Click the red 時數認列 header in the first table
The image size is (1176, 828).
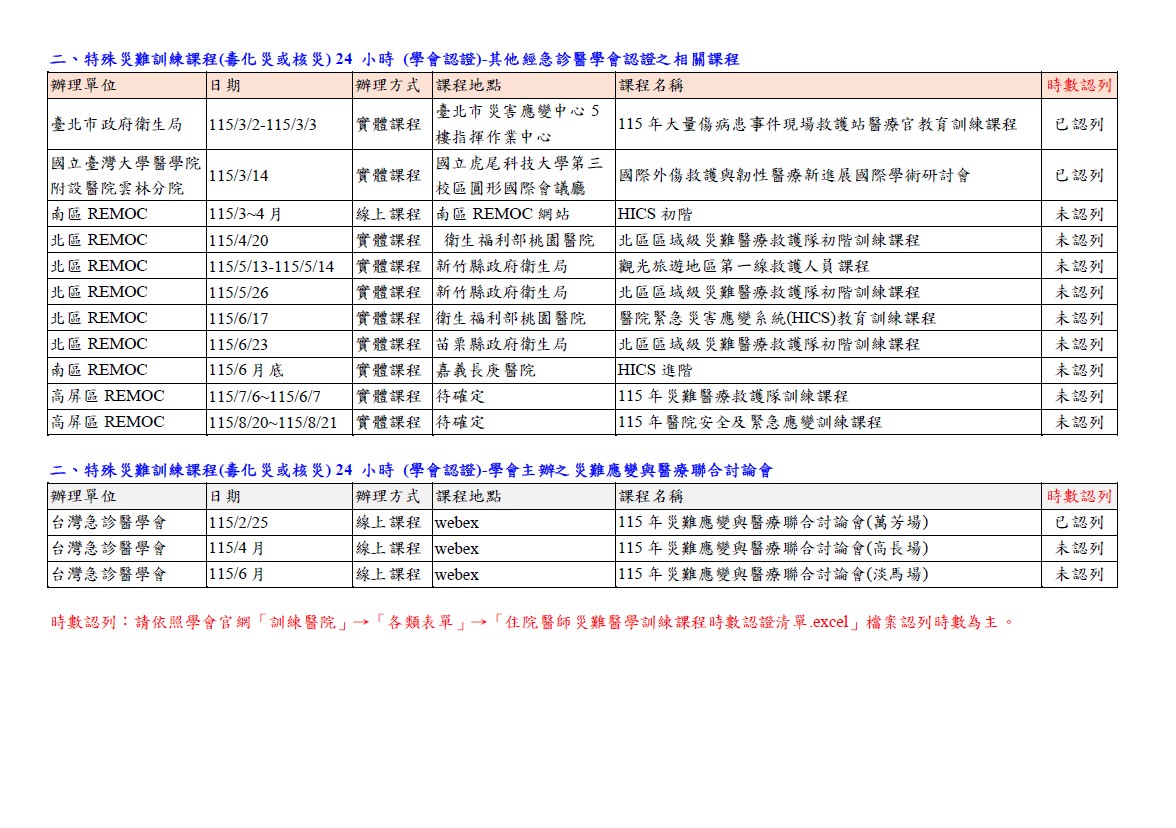(1079, 85)
